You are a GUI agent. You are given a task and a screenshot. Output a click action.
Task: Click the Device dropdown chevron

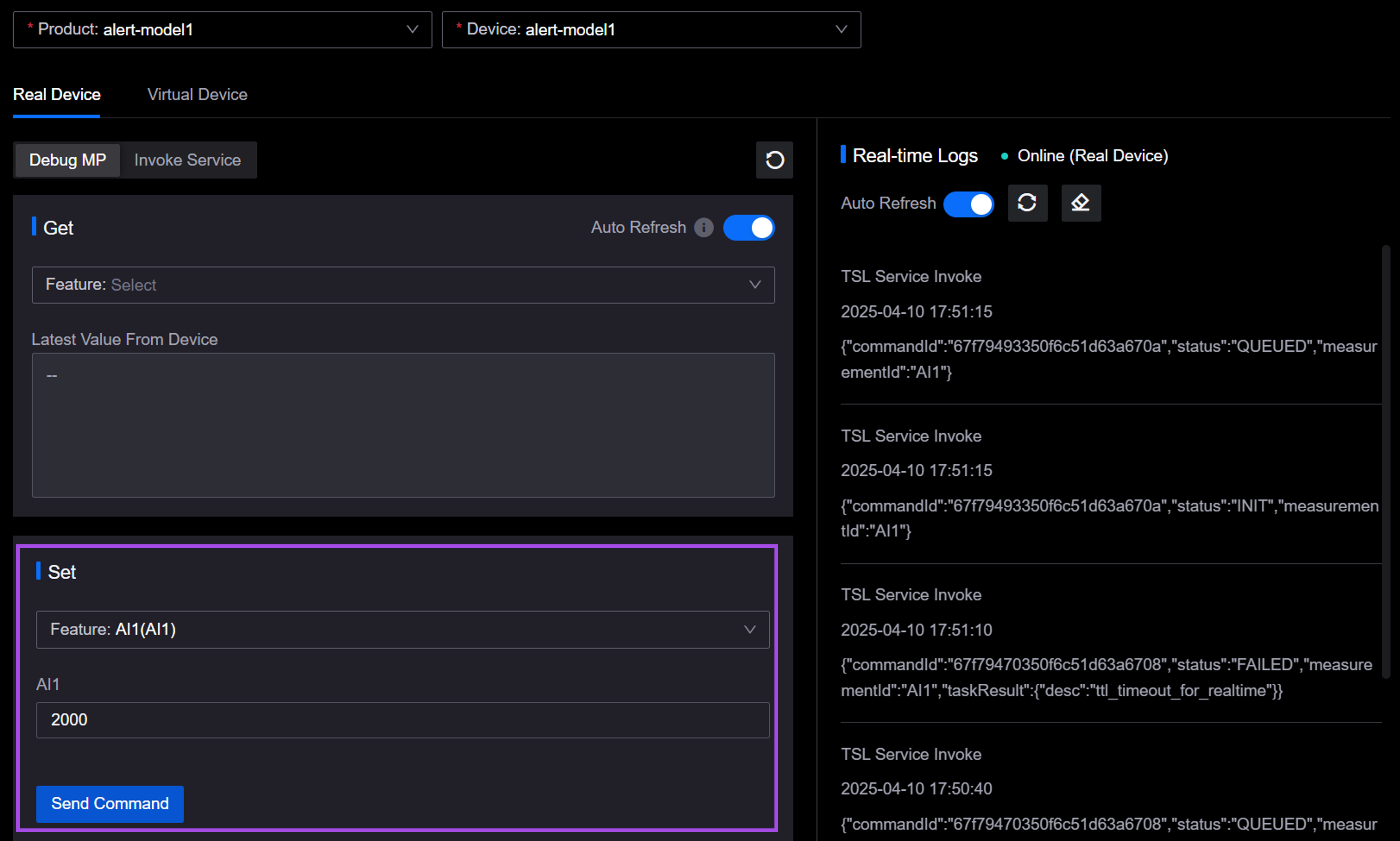click(841, 30)
